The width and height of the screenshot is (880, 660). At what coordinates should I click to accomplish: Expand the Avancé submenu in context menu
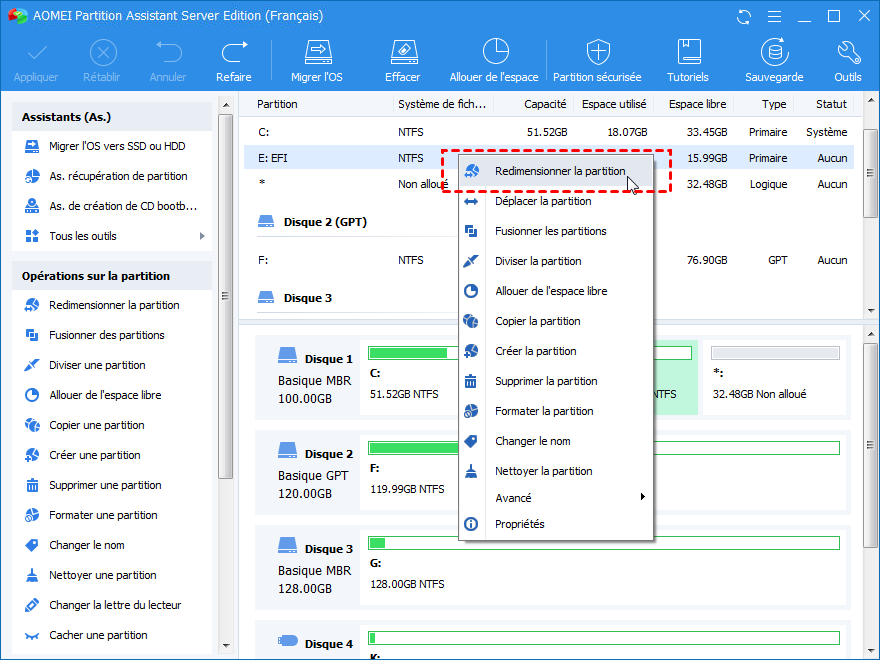[642, 497]
